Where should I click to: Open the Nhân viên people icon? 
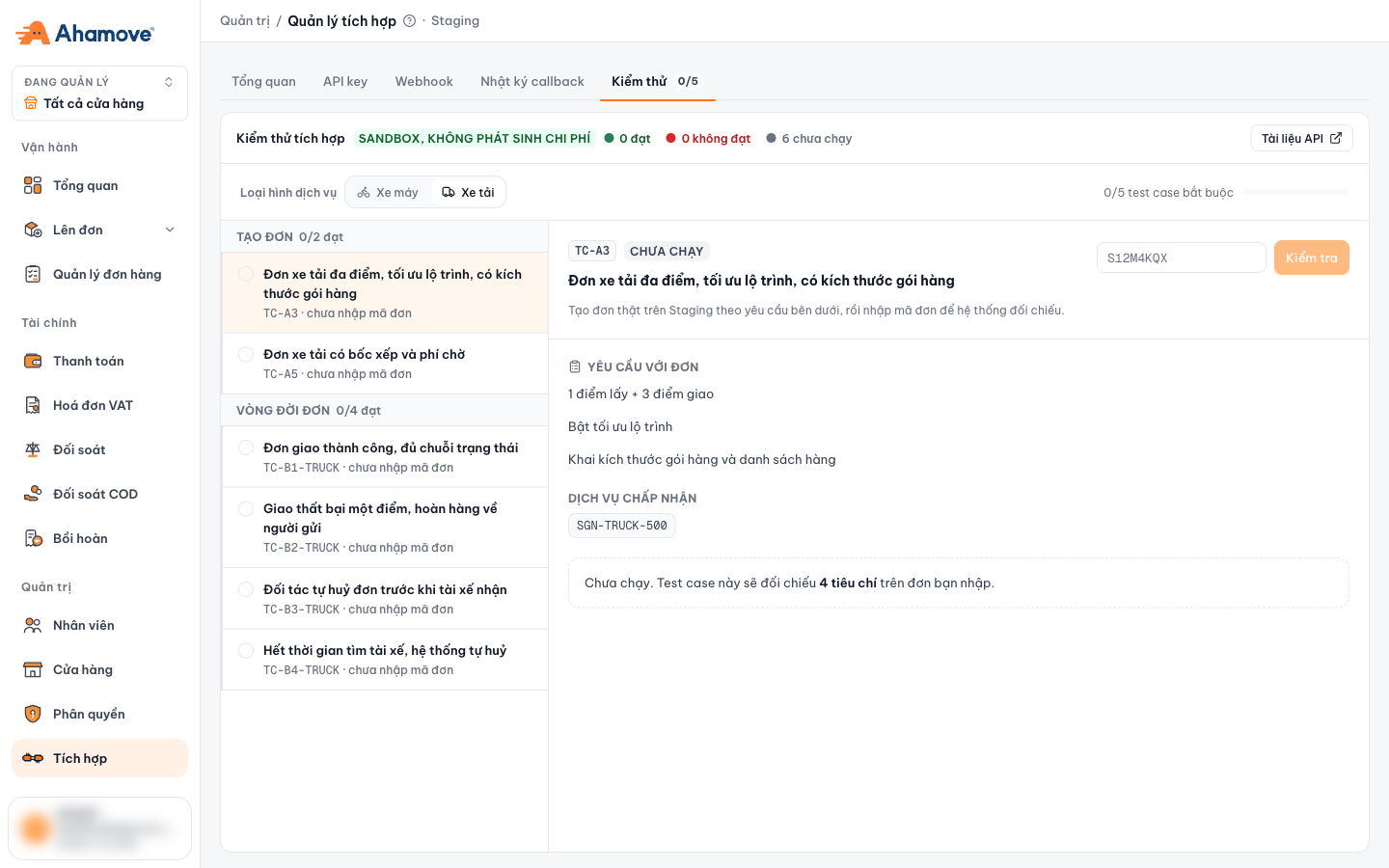33,625
